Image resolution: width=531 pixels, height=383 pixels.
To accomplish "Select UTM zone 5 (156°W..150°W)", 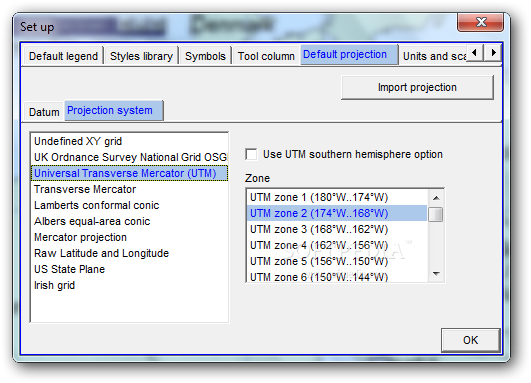I will pos(337,261).
